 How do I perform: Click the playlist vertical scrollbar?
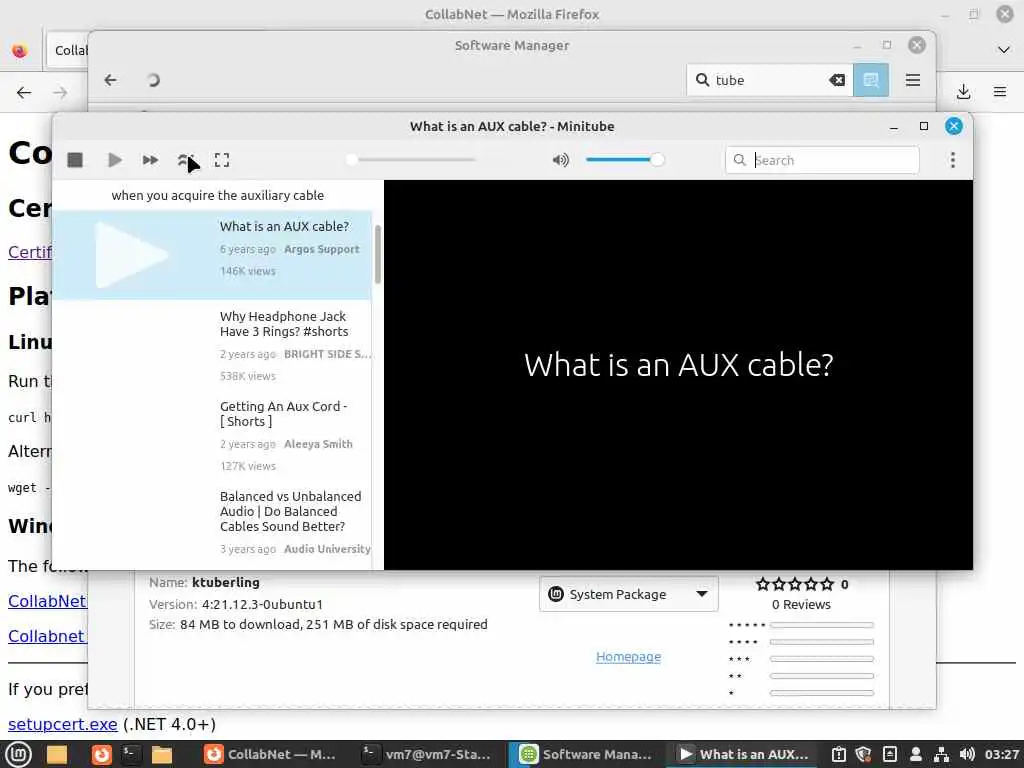(x=377, y=255)
